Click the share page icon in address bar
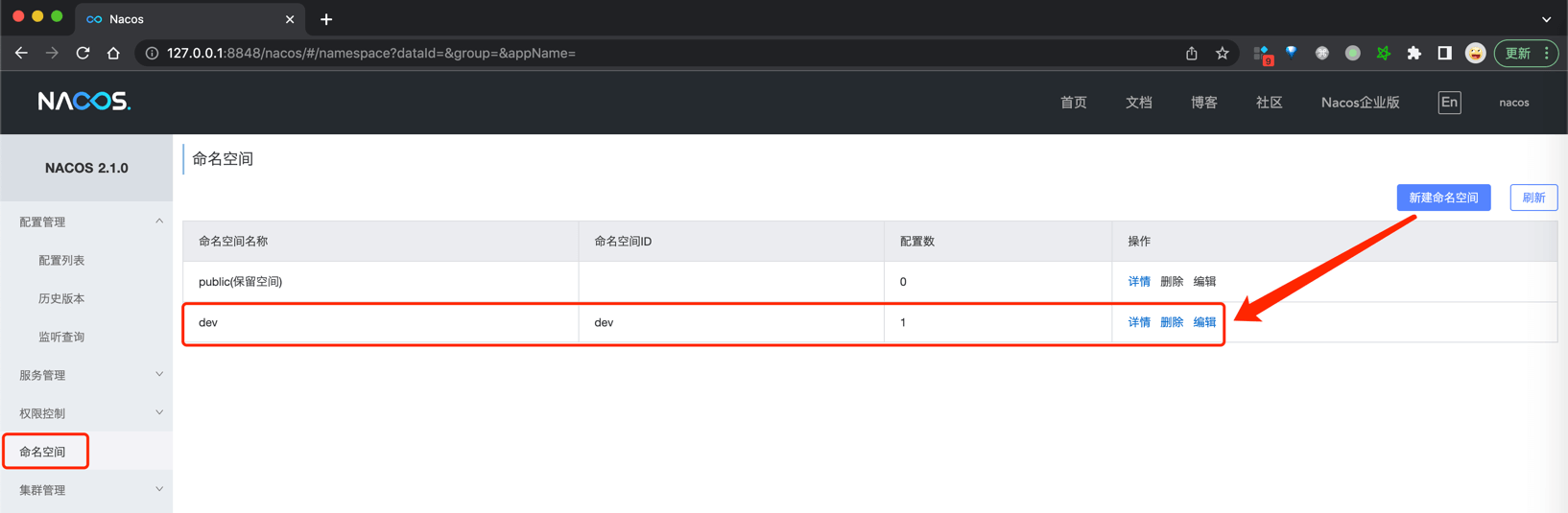Viewport: 1568px width, 513px height. [x=1191, y=54]
